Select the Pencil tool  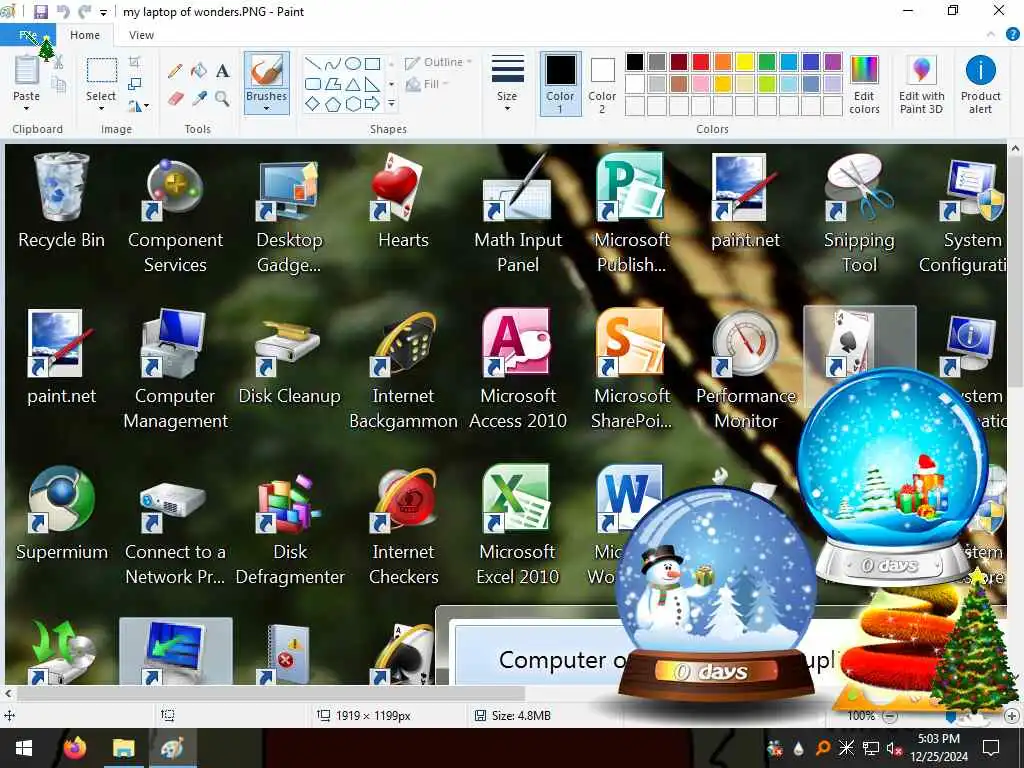click(x=174, y=71)
